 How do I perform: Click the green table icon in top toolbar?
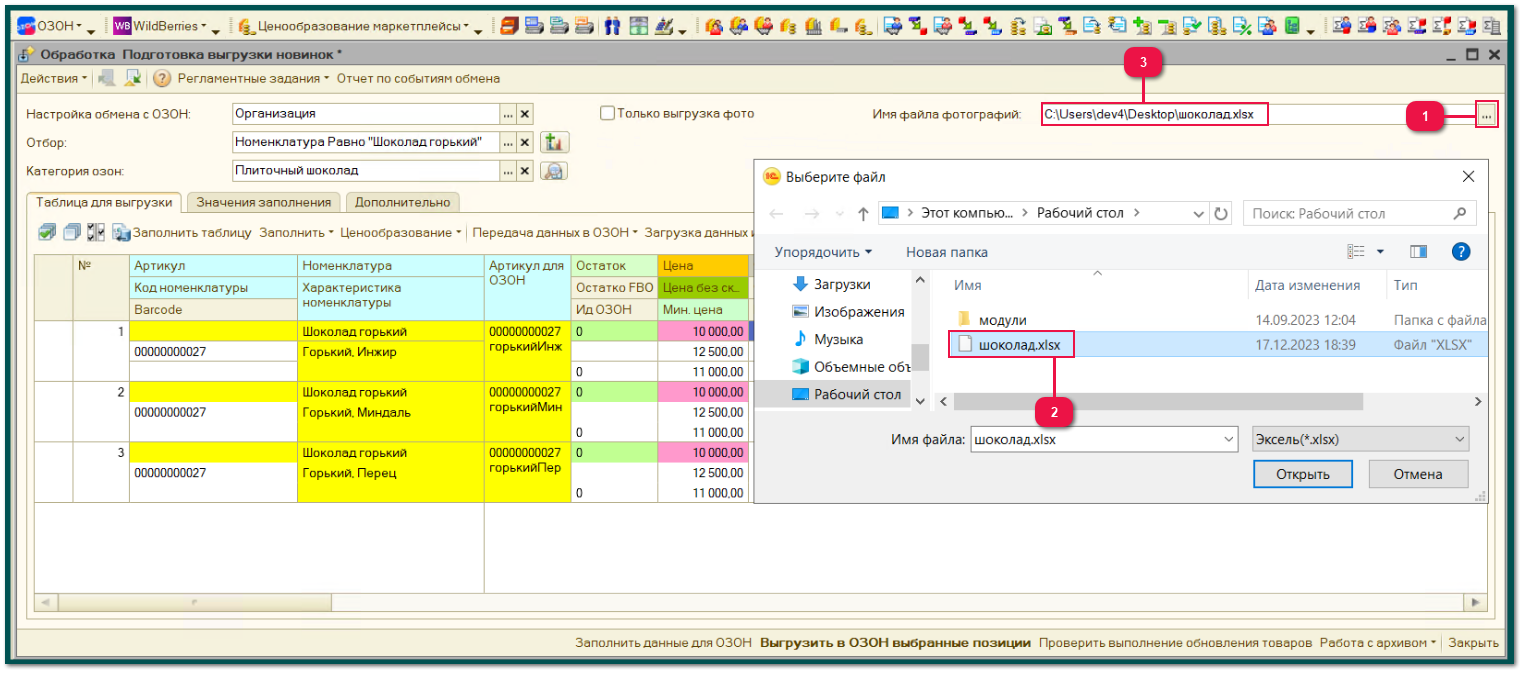tap(639, 26)
